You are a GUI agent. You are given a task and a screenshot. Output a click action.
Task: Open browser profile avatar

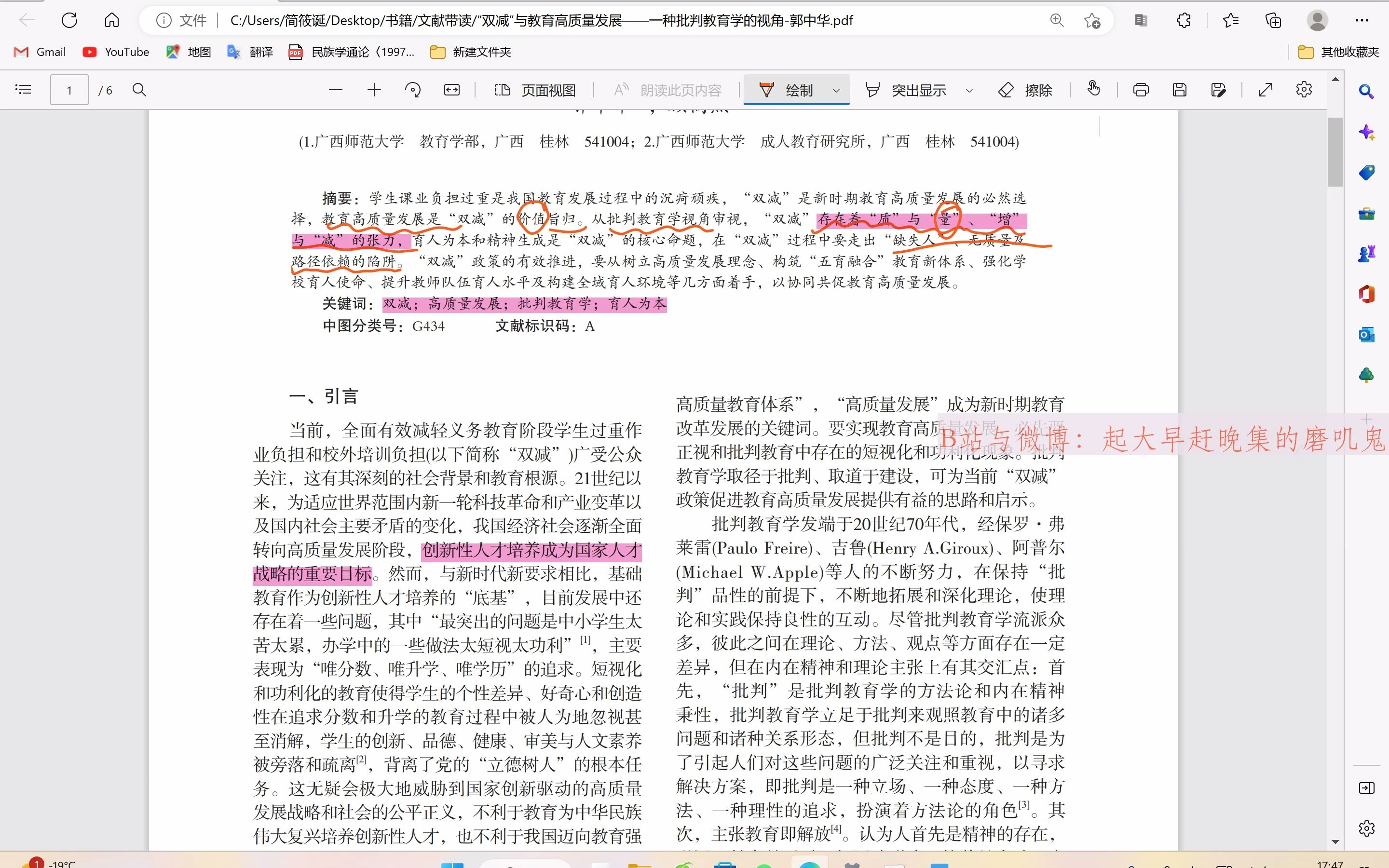1317,21
